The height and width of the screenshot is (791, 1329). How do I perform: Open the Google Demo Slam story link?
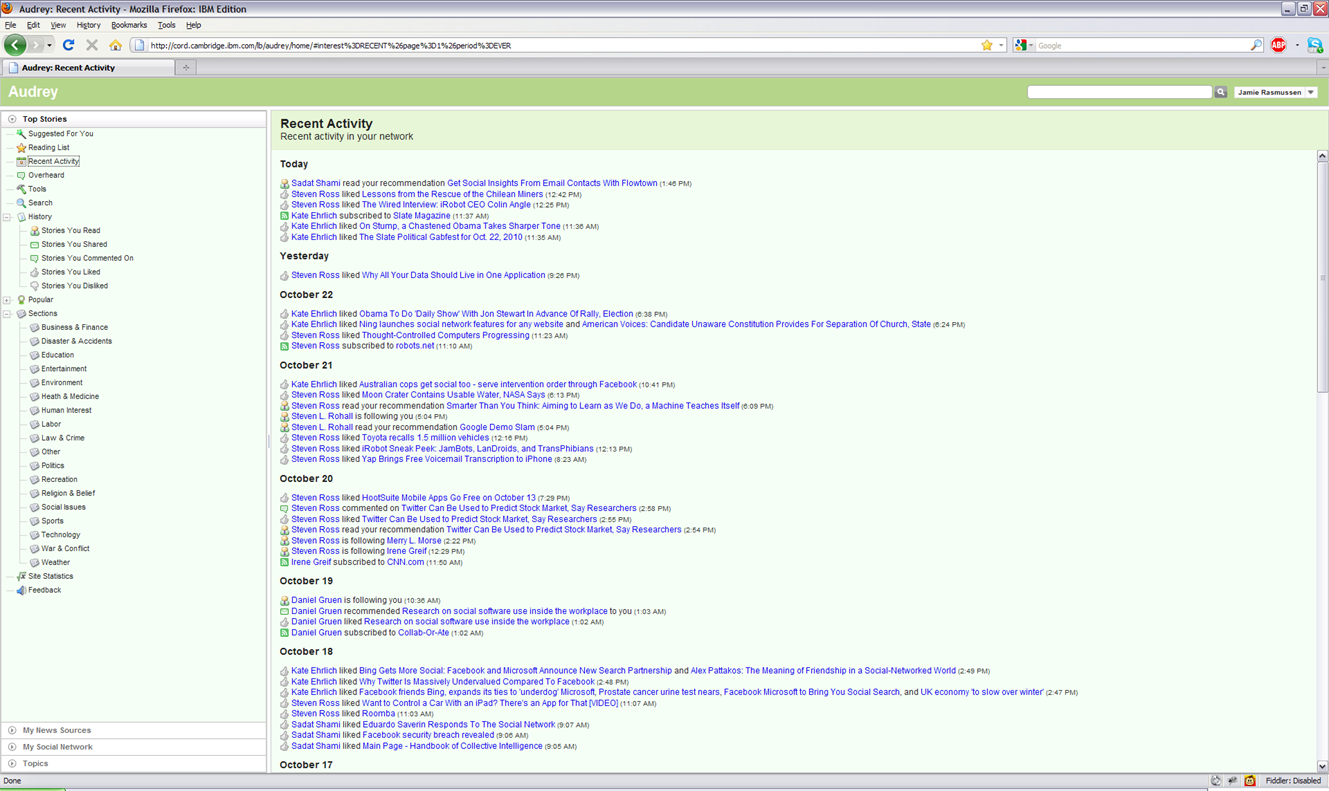pos(497,427)
